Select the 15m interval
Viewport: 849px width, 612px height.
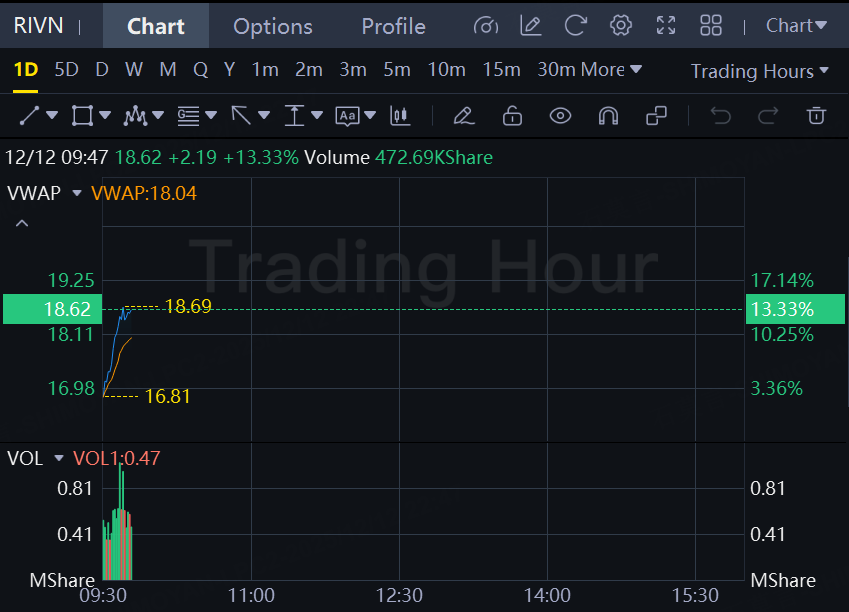(501, 70)
